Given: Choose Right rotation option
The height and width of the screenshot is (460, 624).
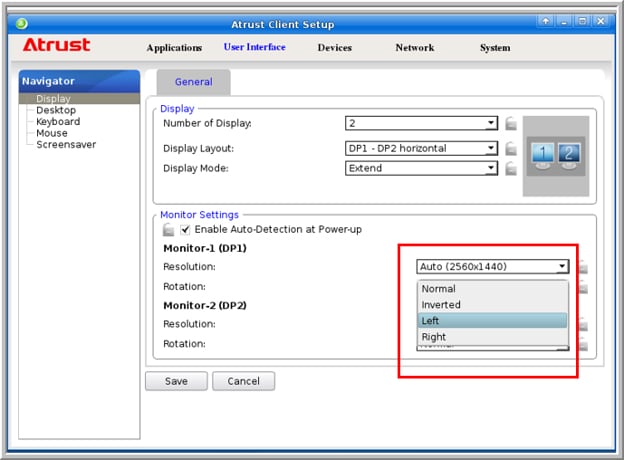Looking at the screenshot, I should [493, 337].
